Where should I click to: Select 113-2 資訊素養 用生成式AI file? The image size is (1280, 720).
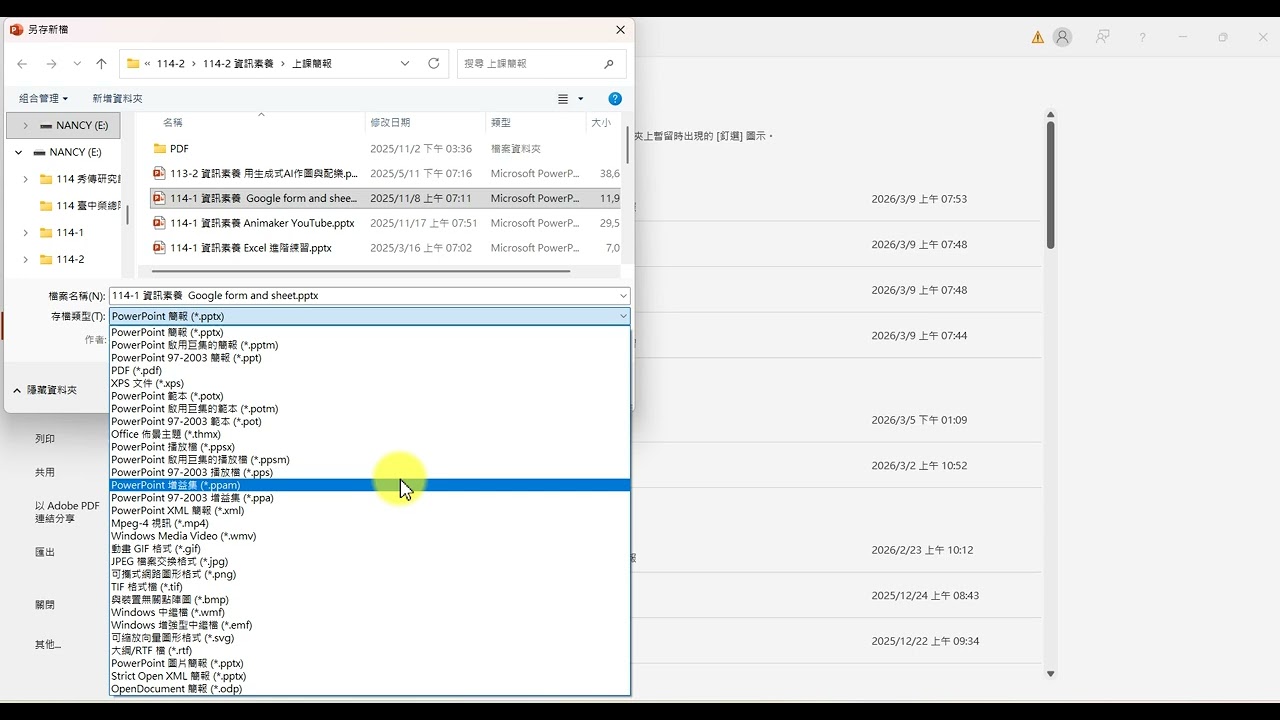click(x=384, y=173)
